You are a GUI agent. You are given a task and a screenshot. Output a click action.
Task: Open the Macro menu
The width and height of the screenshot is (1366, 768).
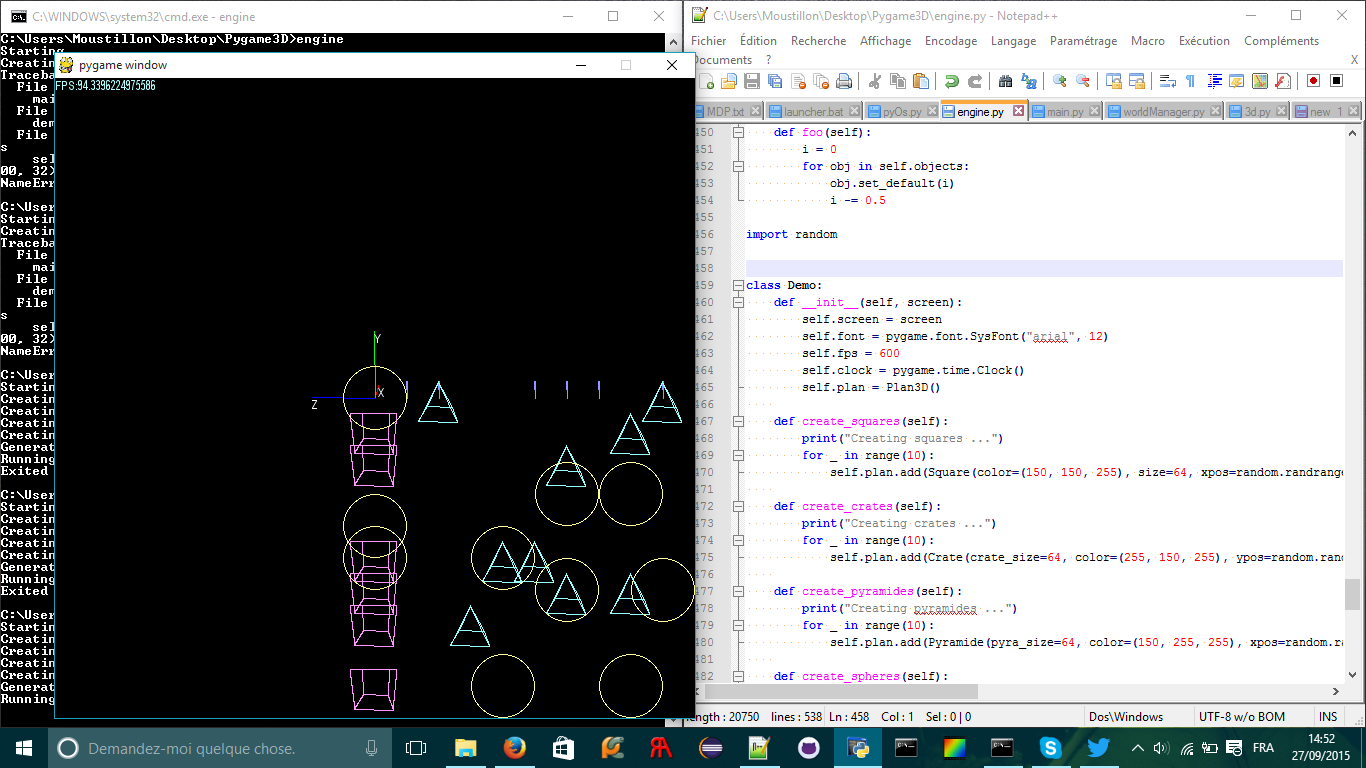point(1148,41)
